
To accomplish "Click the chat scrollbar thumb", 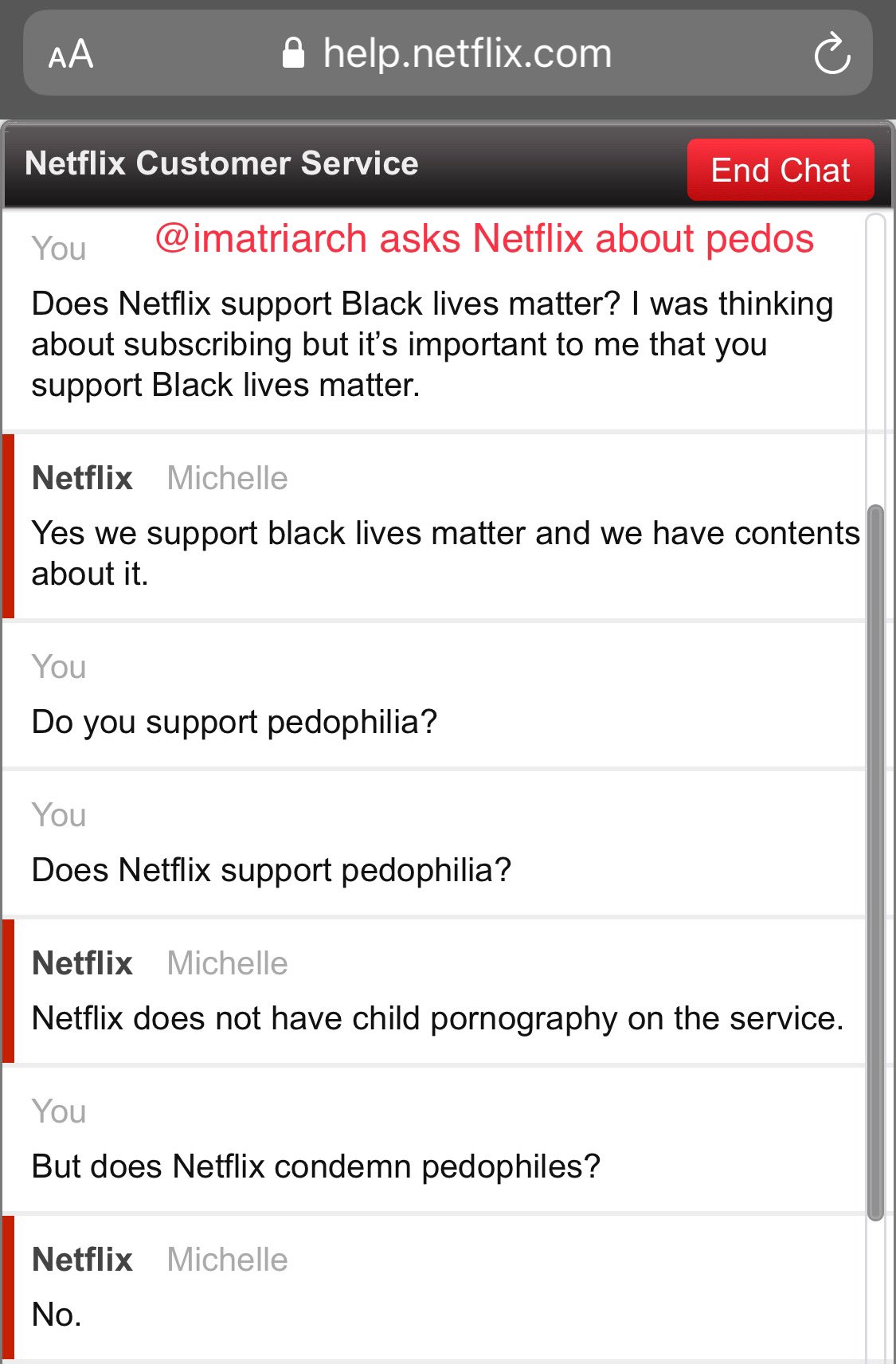I will [875, 860].
